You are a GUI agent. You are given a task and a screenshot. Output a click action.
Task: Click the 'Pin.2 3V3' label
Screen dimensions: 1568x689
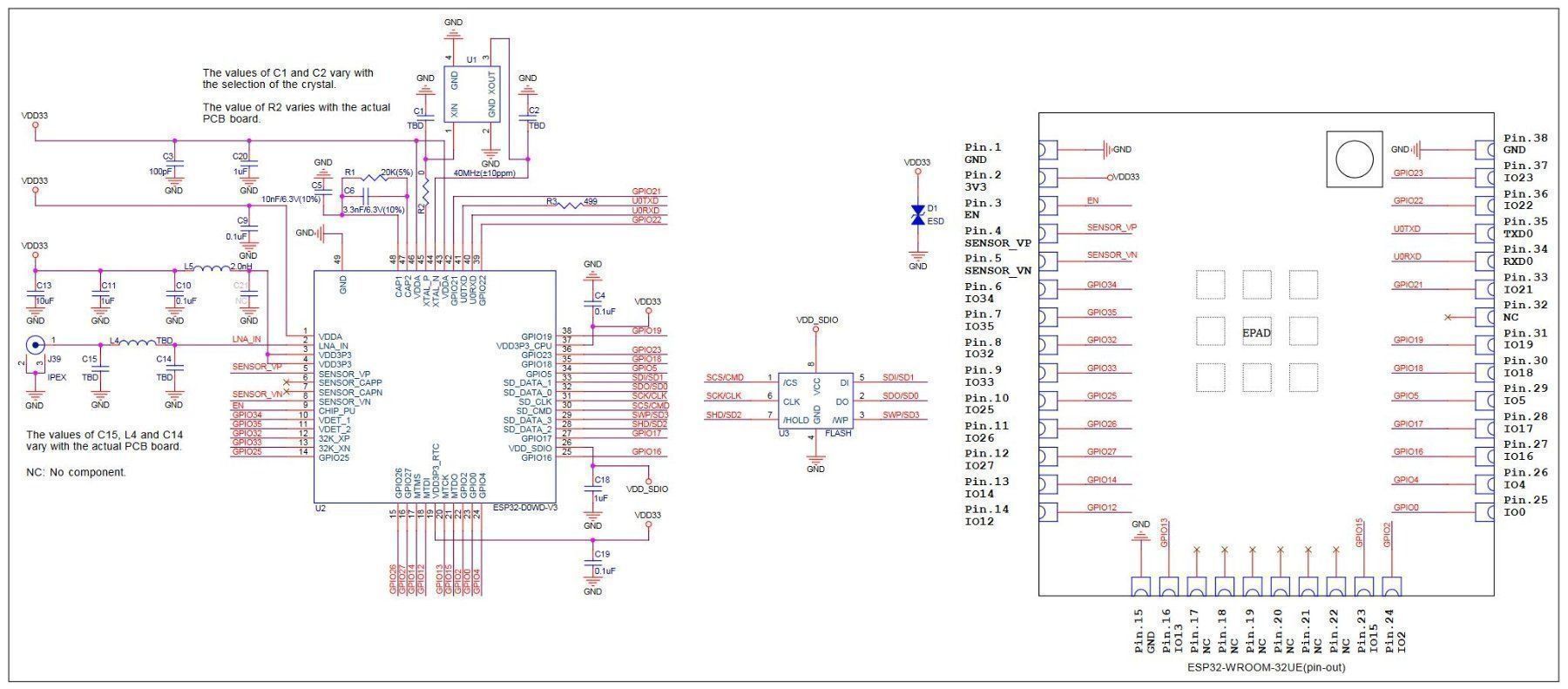[x=983, y=181]
